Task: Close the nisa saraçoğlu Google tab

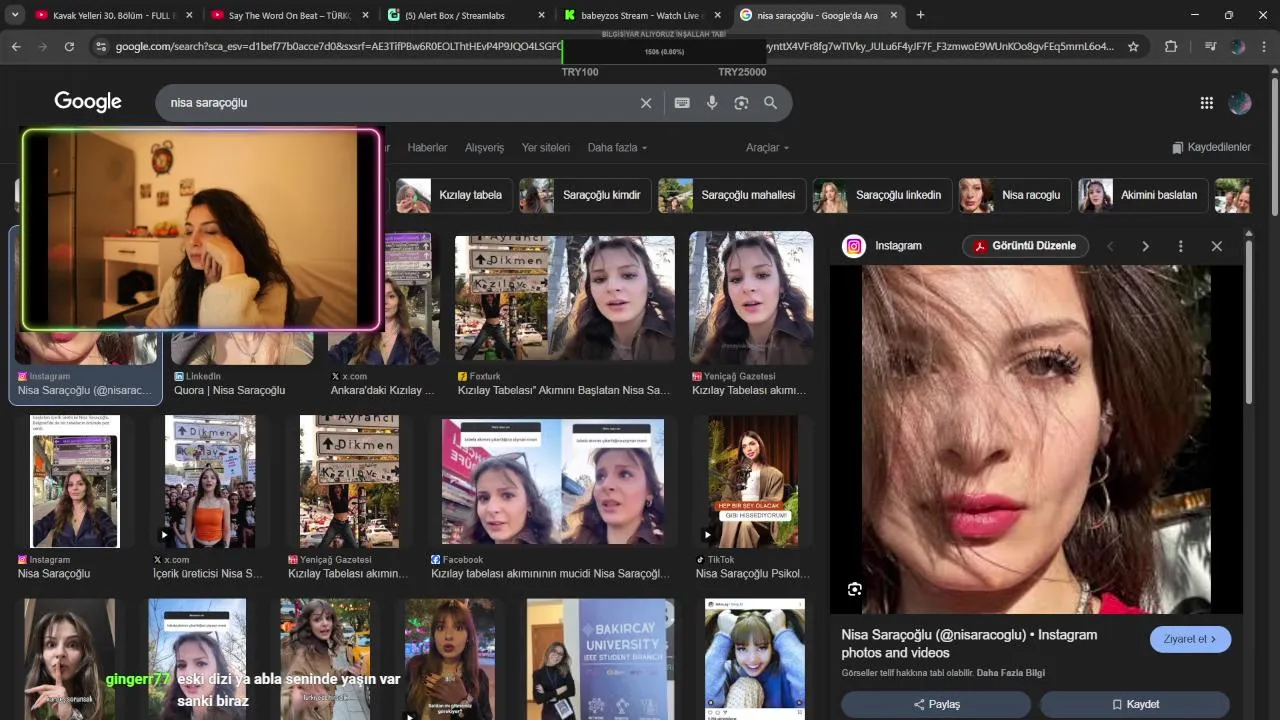Action: 893,15
